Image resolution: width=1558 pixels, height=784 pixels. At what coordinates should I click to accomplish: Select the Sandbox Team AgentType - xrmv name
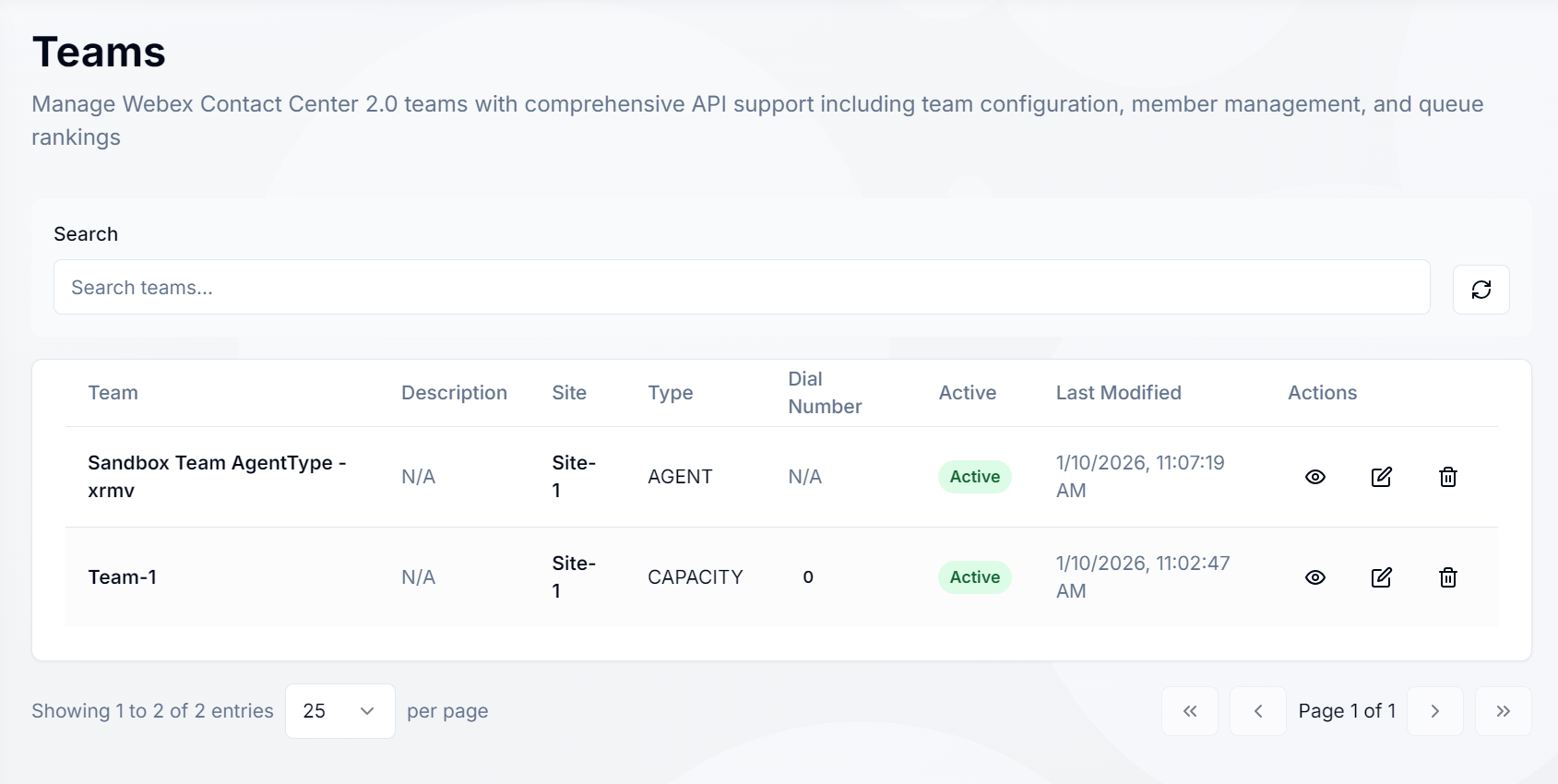217,477
